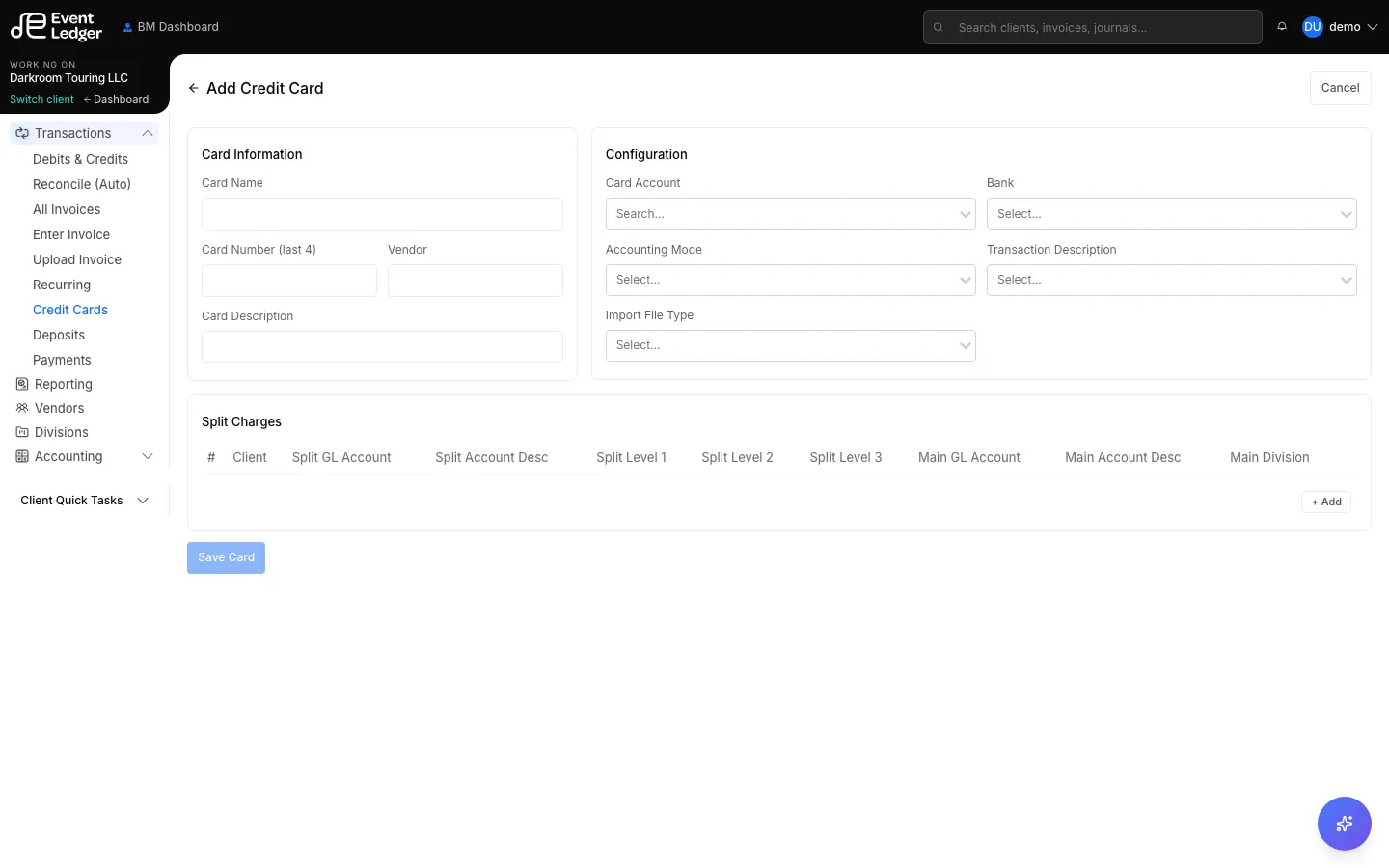Expand Client Quick Tasks
Screen dimensions: 1389x868
pyautogui.click(x=85, y=501)
